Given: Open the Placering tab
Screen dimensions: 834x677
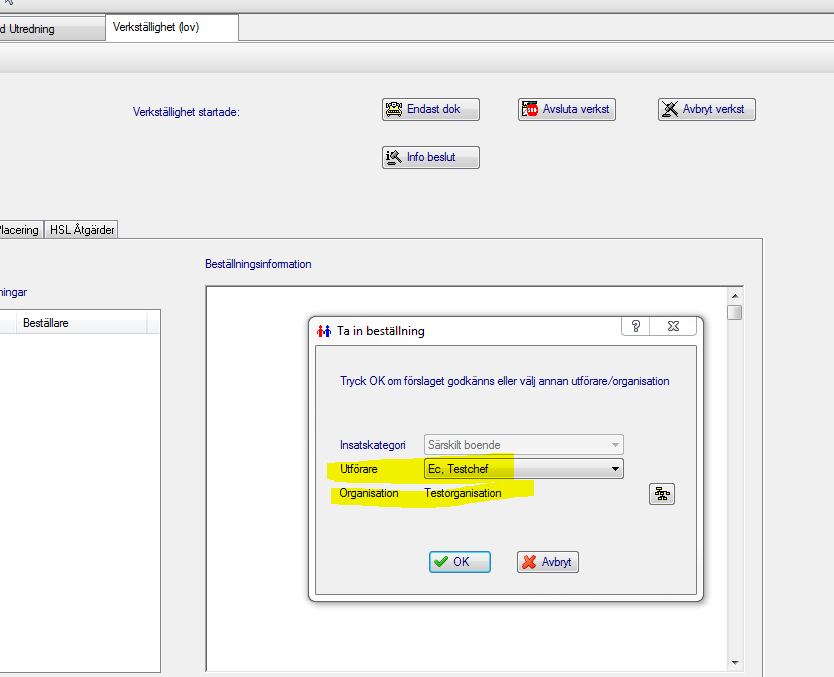Looking at the screenshot, I should click(20, 230).
